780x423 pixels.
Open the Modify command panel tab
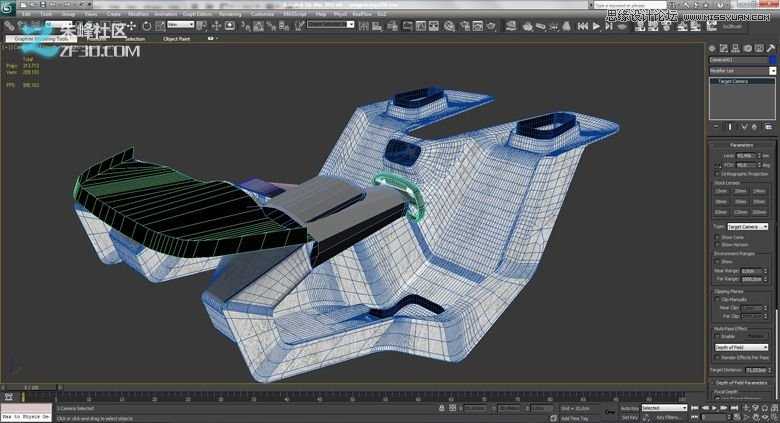[724, 48]
